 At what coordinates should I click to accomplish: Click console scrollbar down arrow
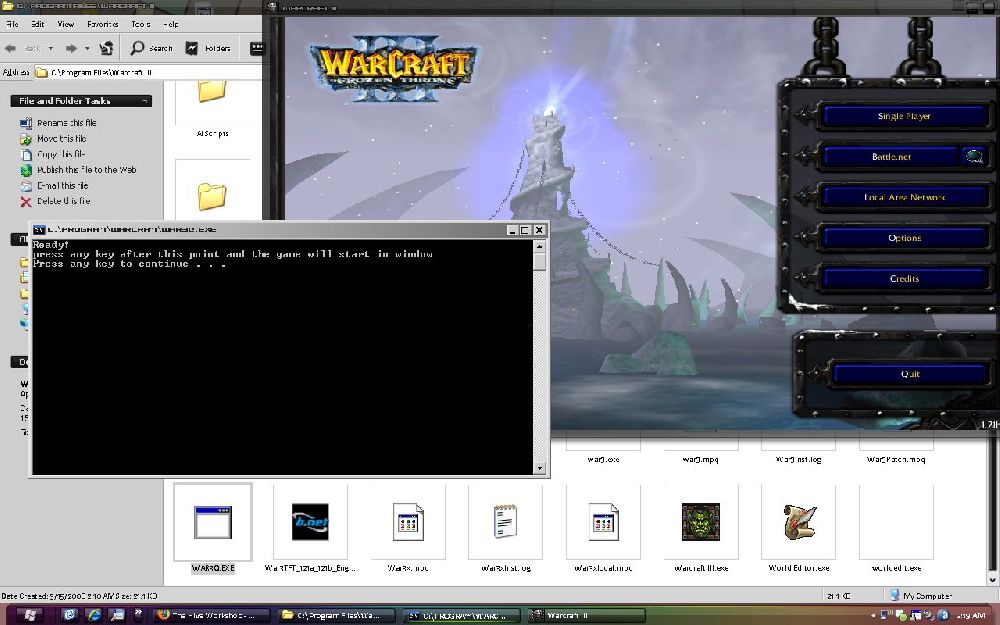tap(540, 468)
